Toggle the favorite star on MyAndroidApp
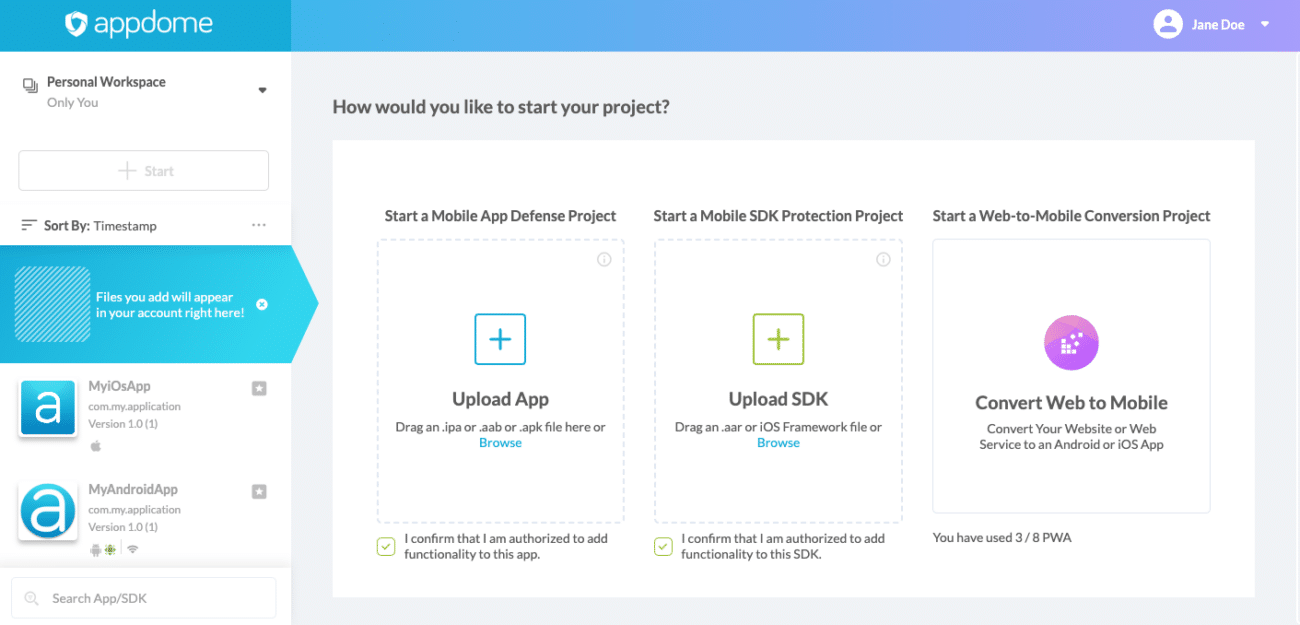Viewport: 1300px width, 625px height. click(258, 491)
